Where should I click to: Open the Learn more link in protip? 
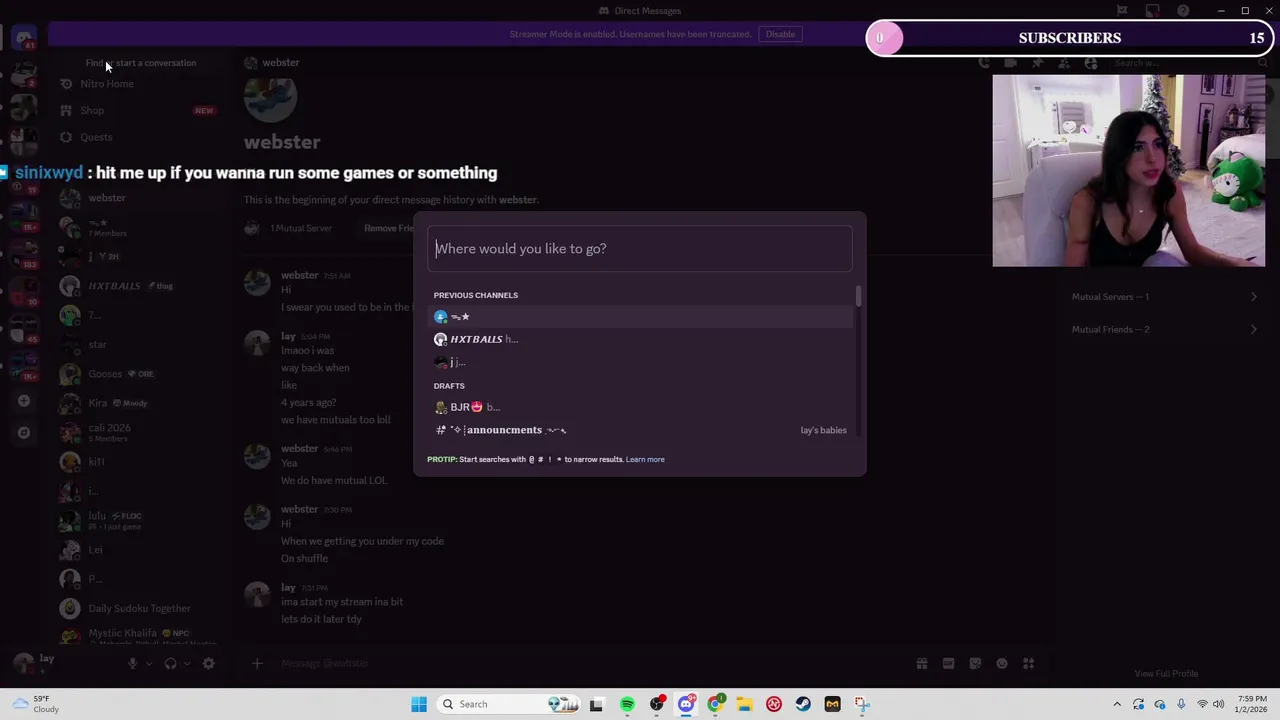click(645, 459)
